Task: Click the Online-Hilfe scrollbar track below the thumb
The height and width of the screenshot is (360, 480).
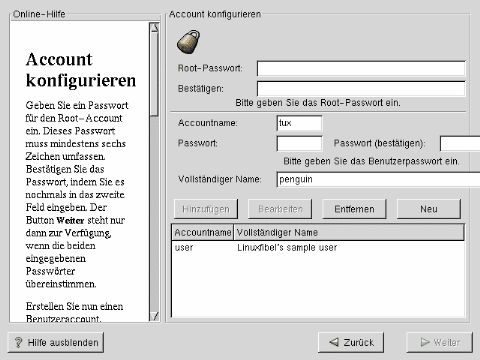Action: pyautogui.click(x=154, y=213)
